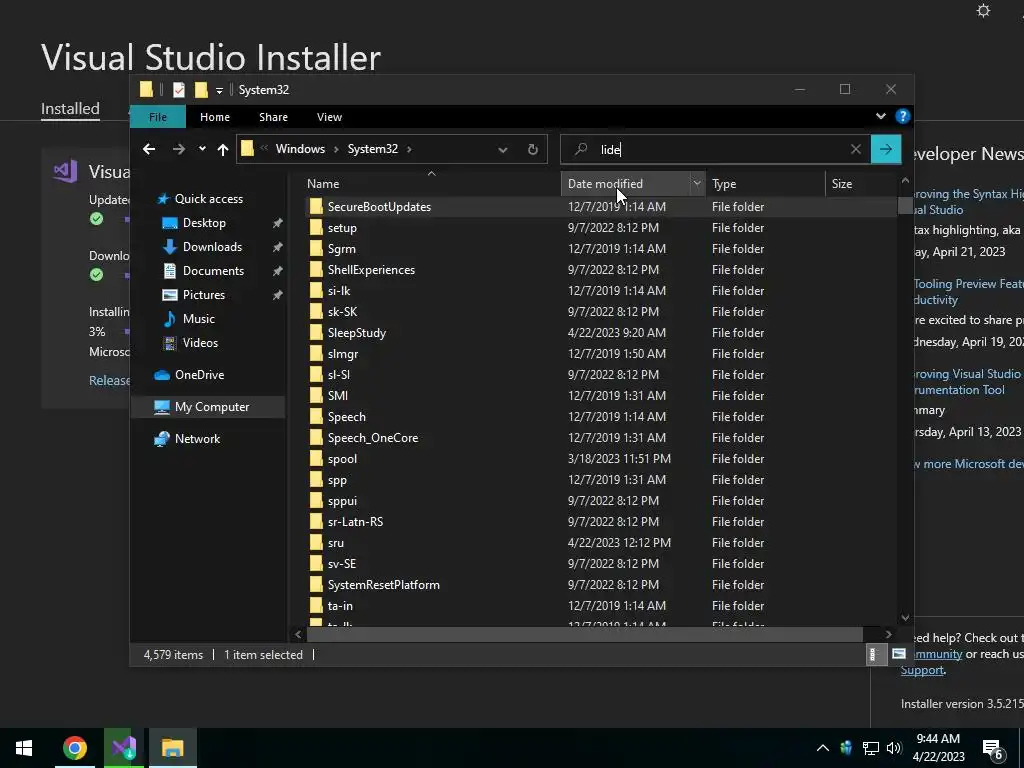Open Google Chrome from taskbar
1024x768 pixels.
coord(74,748)
